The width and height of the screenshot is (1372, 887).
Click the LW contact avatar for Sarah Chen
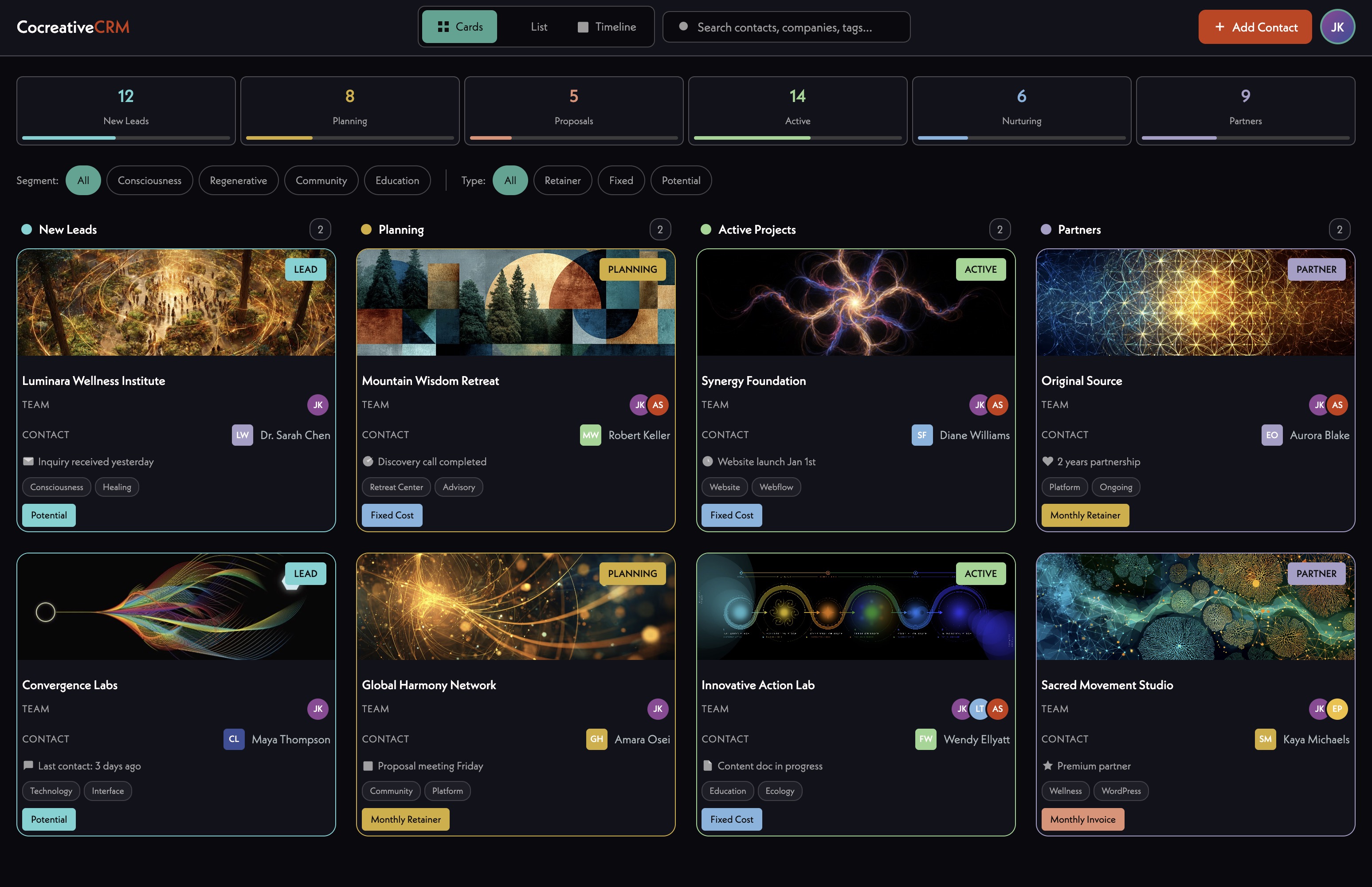point(243,436)
